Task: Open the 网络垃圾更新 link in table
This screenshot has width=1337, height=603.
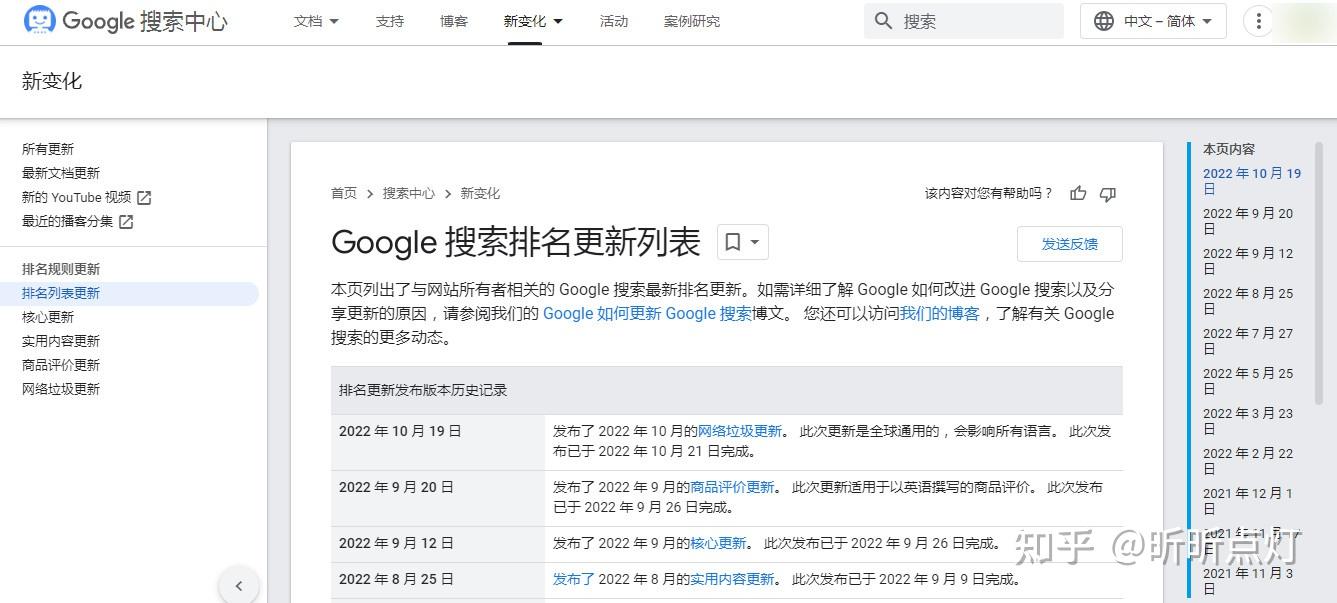Action: coord(740,432)
